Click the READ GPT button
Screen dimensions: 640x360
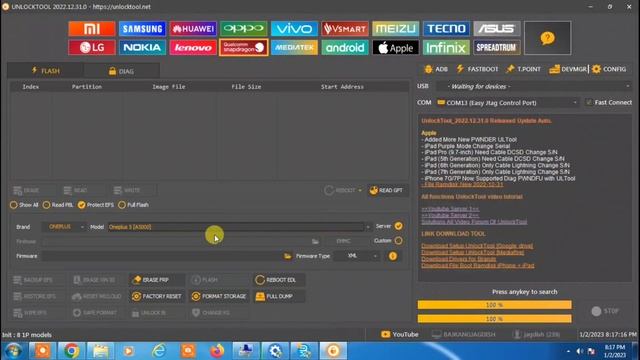point(387,190)
